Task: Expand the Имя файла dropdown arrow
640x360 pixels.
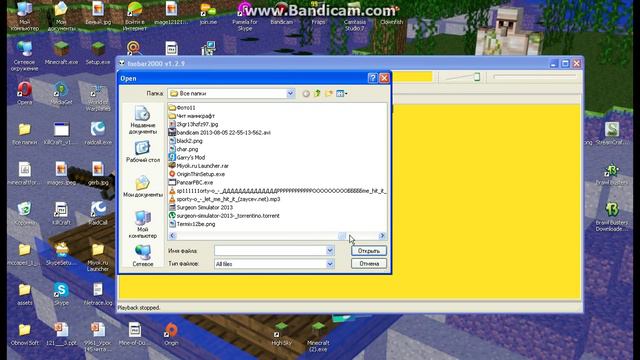Action: pyautogui.click(x=330, y=251)
